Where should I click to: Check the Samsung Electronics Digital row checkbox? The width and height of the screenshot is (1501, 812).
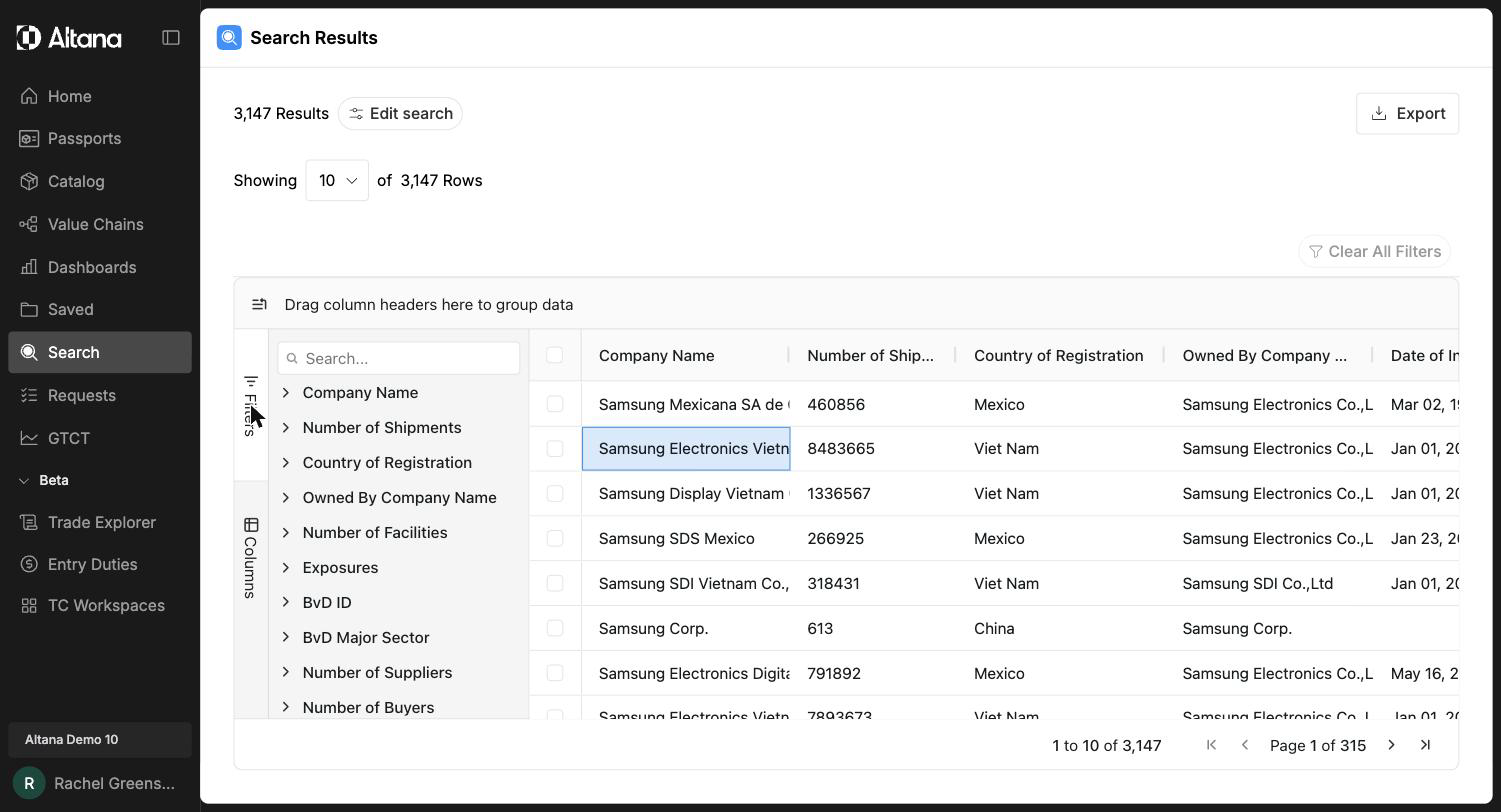click(x=555, y=673)
